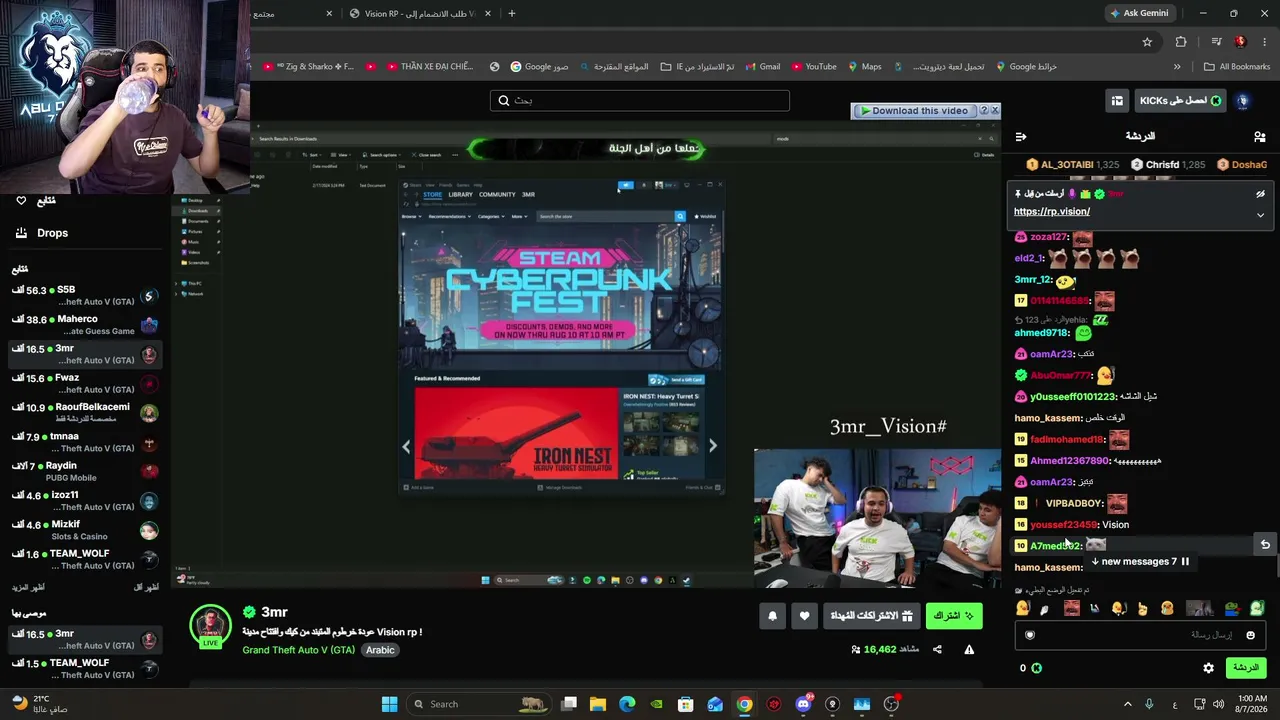Open Maps bookmark in bookmarks bar

[864, 67]
